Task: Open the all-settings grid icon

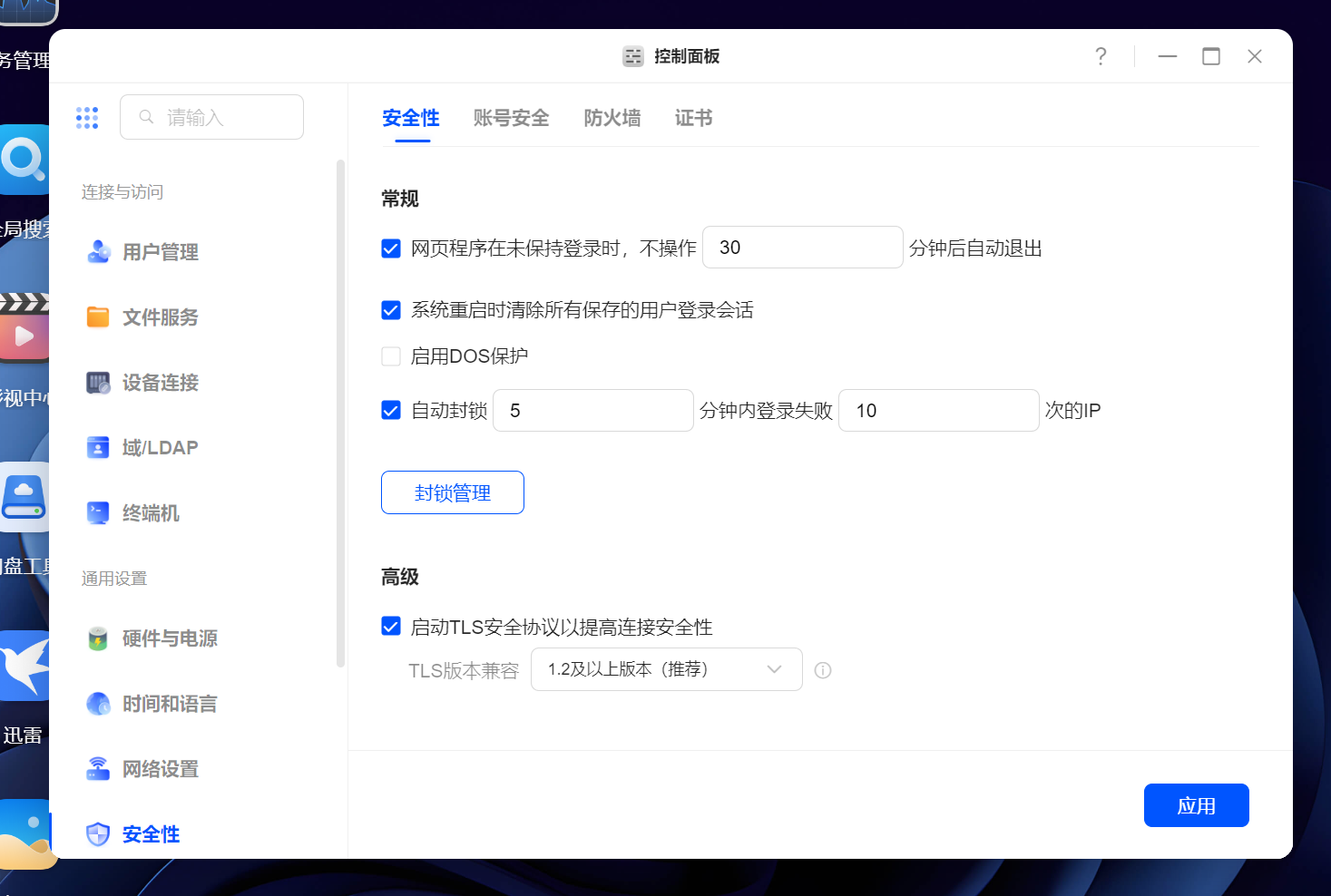Action: [x=87, y=118]
